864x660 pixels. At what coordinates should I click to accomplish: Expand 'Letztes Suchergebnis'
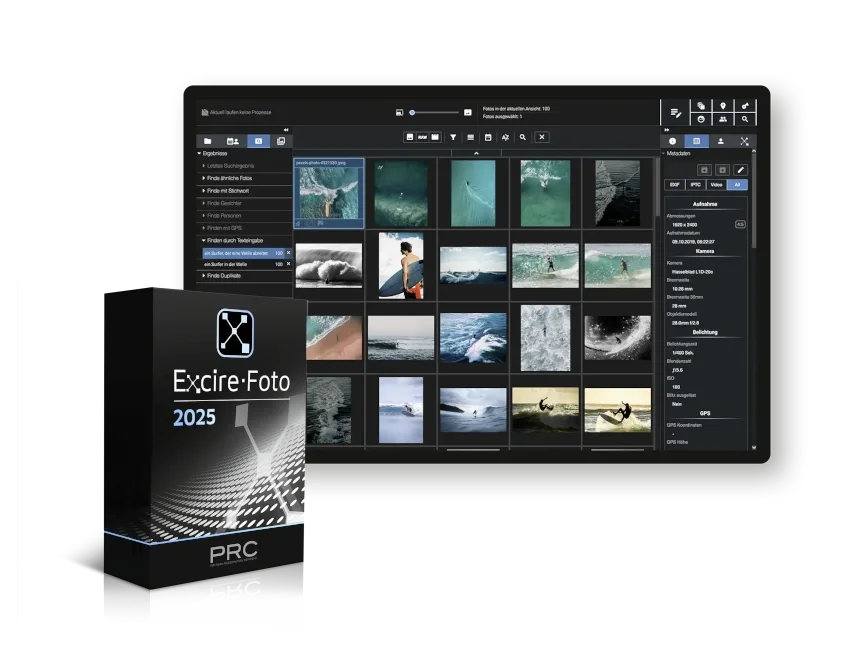[204, 166]
